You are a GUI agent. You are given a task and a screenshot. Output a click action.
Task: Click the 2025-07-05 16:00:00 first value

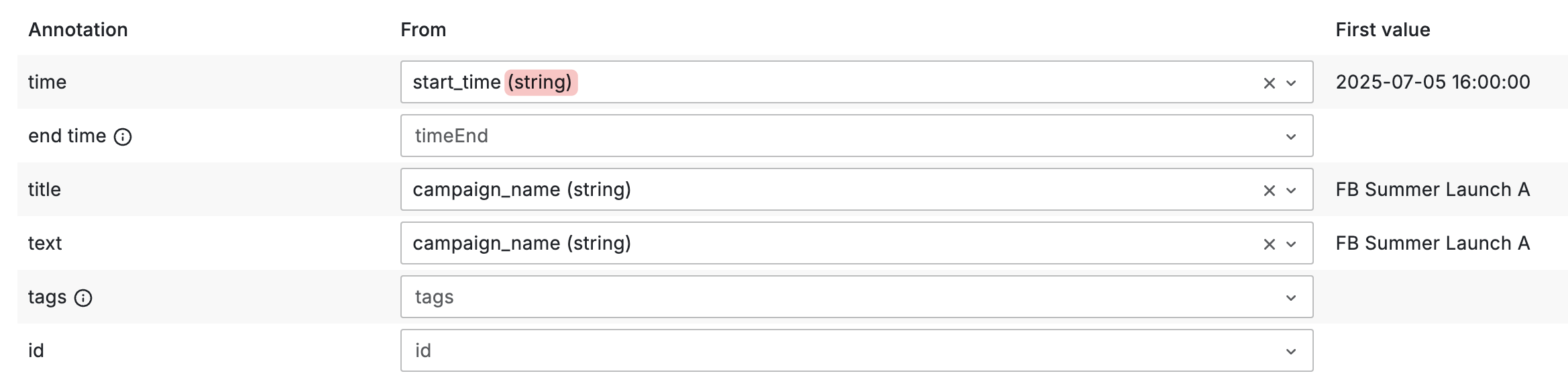pos(1433,82)
